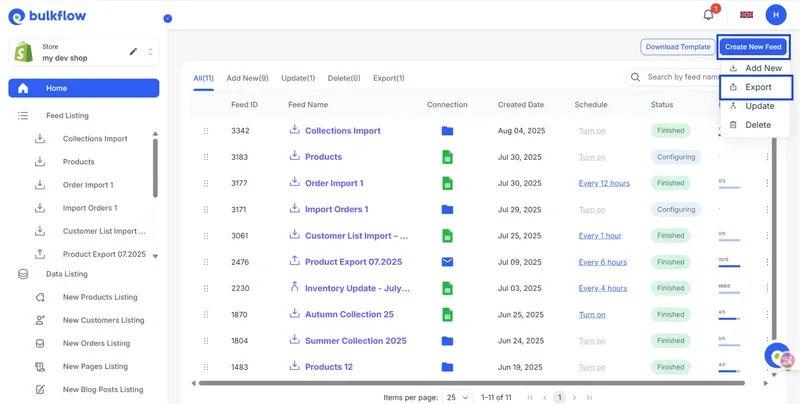Screen dimensions: 800x404
Task: Open the notifications bell
Action: (x=709, y=14)
